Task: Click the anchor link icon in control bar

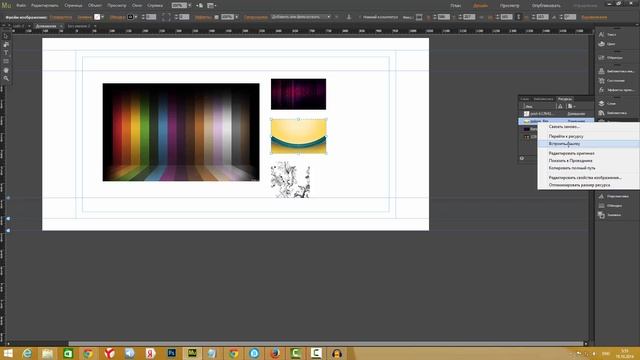Action: click(x=349, y=17)
